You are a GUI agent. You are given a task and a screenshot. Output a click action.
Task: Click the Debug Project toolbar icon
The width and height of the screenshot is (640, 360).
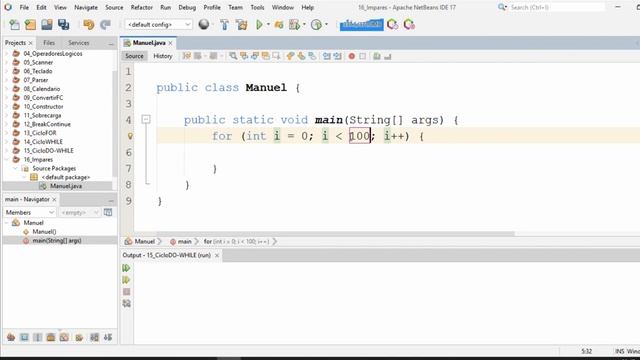(x=279, y=24)
